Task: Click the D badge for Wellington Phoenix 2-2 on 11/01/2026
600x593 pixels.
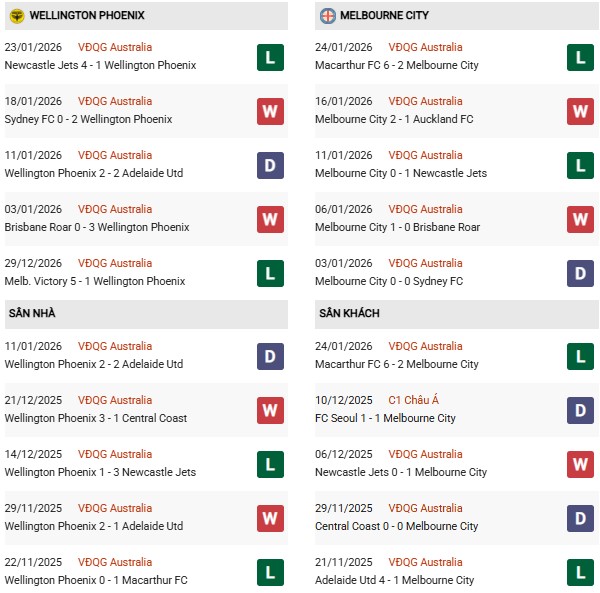Action: coord(270,165)
